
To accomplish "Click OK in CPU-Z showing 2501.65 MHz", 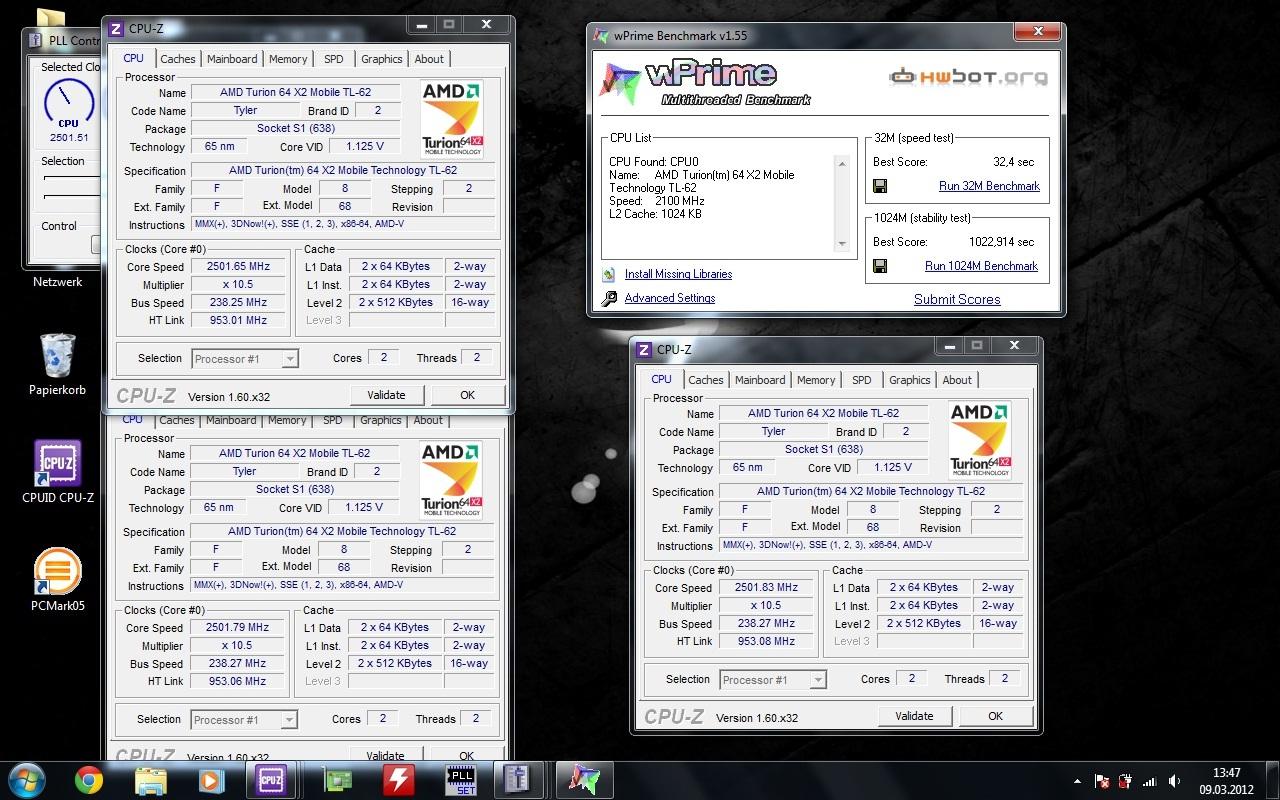I will [x=467, y=395].
